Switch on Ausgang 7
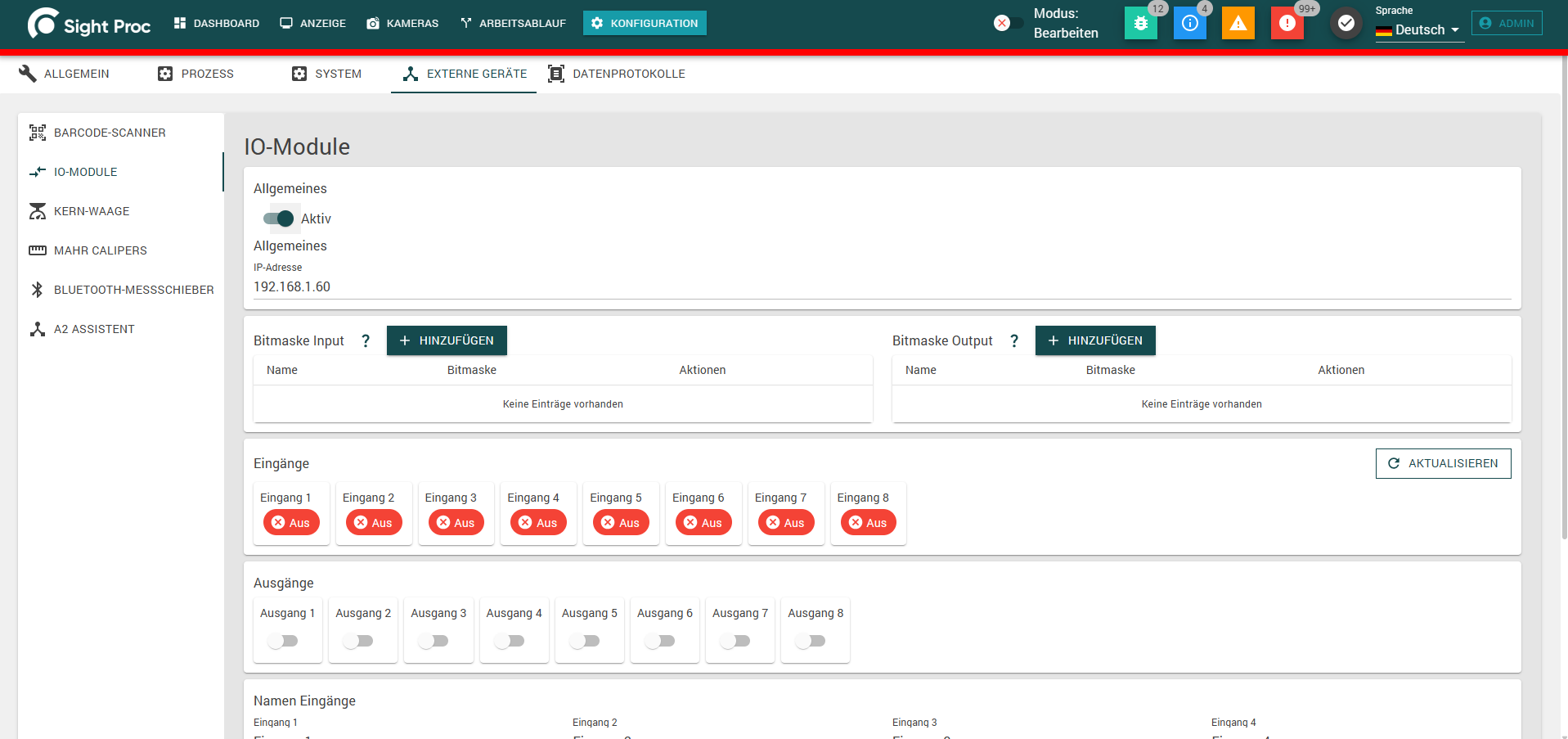Image resolution: width=1568 pixels, height=739 pixels. [735, 641]
